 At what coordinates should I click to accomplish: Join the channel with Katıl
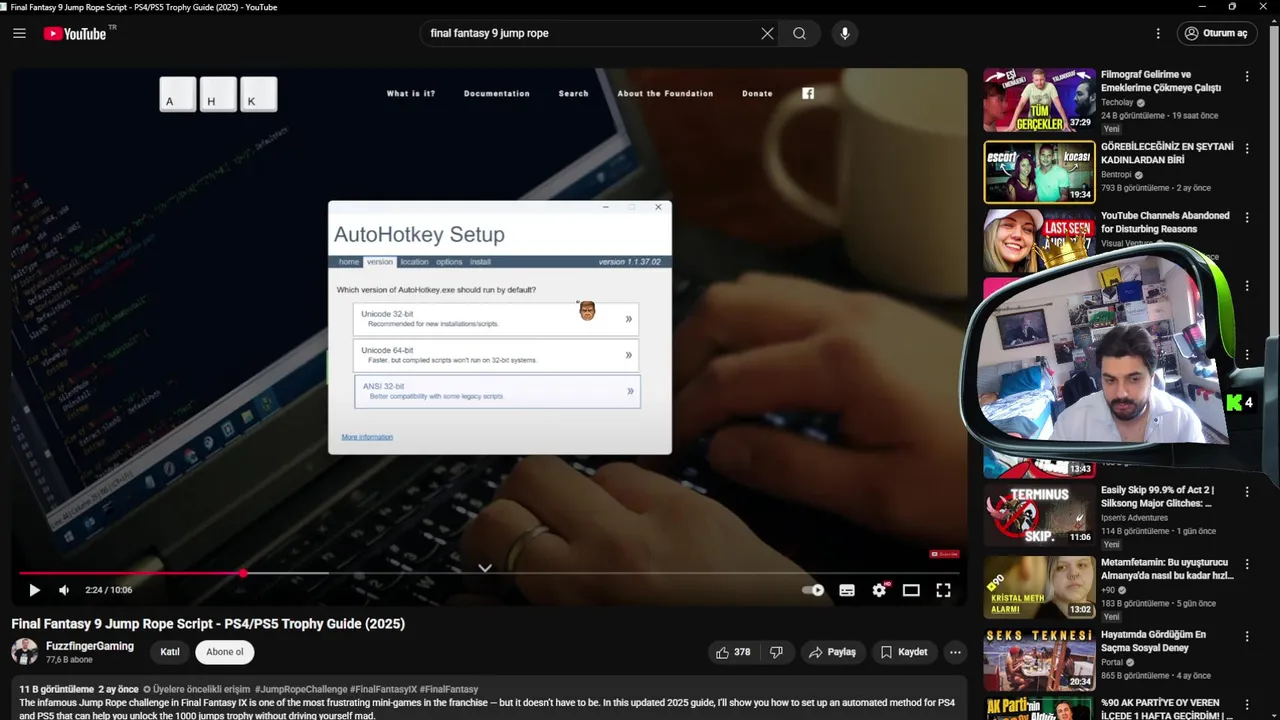(x=170, y=652)
